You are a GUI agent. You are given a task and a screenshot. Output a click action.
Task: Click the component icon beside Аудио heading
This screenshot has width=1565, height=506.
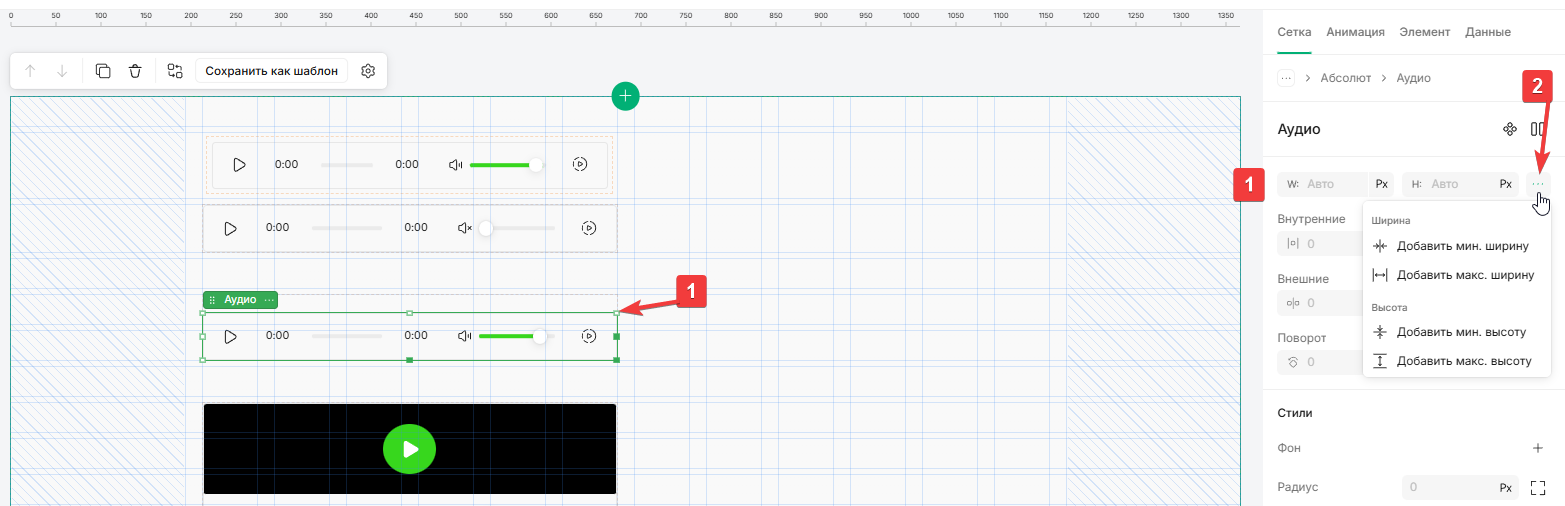point(1510,129)
